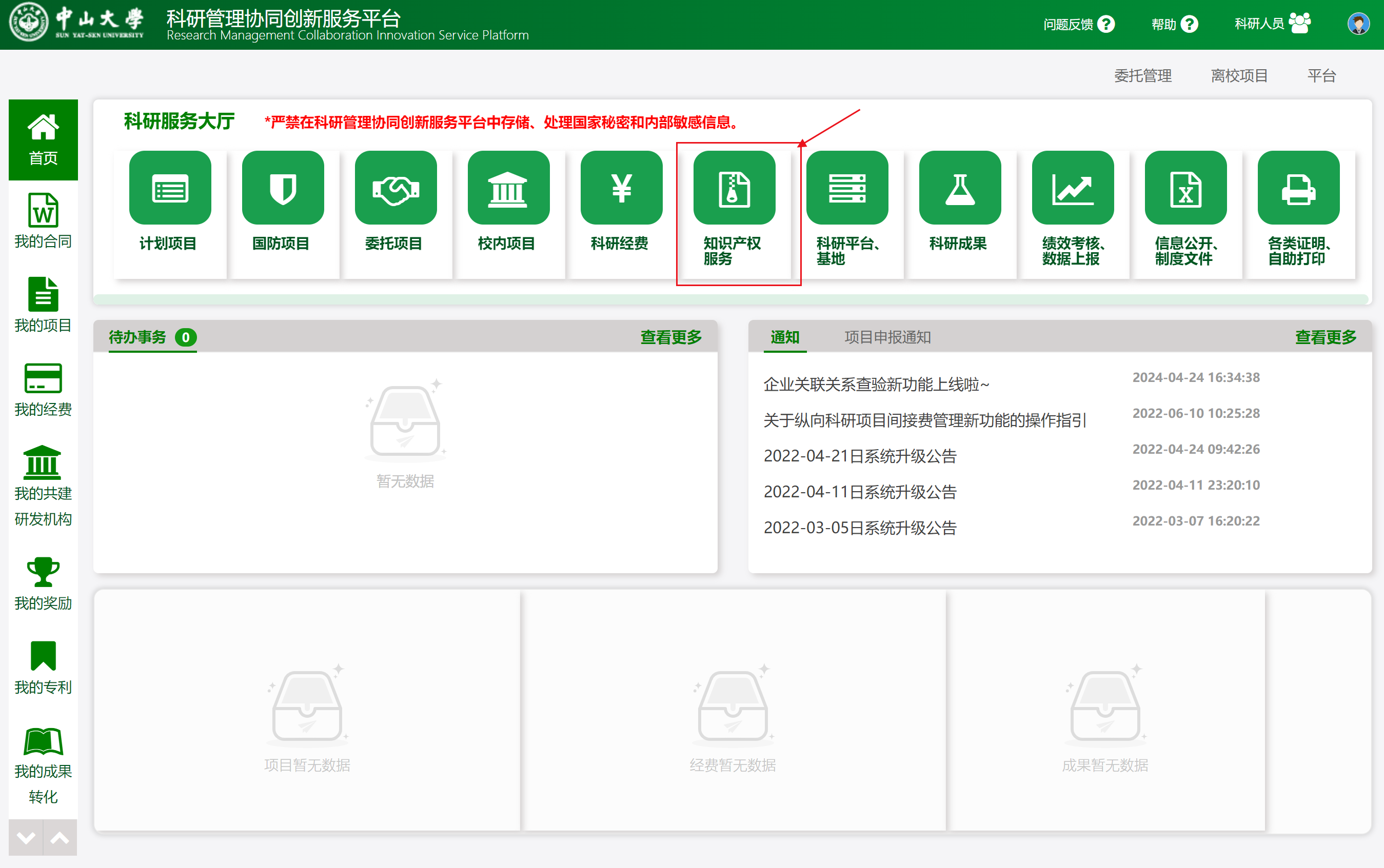Click 查看更多 in the 通知 panel
The width and height of the screenshot is (1384, 868).
pyautogui.click(x=1326, y=337)
